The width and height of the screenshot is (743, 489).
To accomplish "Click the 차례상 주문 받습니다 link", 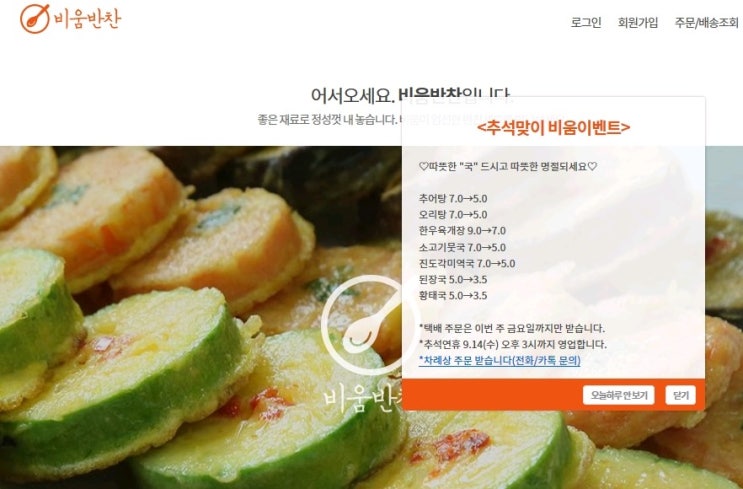I will click(x=499, y=360).
